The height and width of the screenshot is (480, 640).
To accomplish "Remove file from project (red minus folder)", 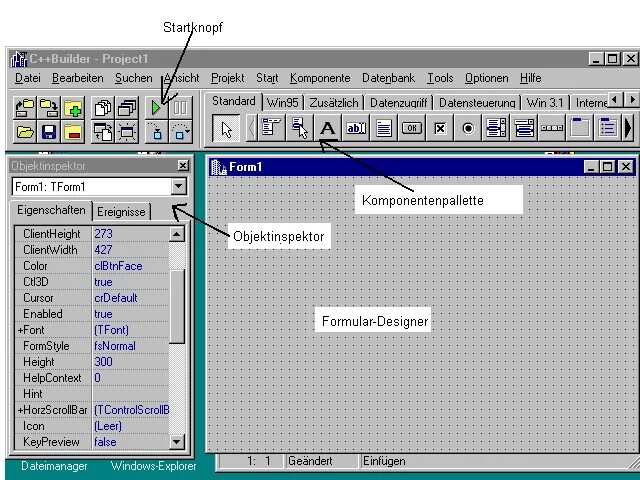I will 73,132.
